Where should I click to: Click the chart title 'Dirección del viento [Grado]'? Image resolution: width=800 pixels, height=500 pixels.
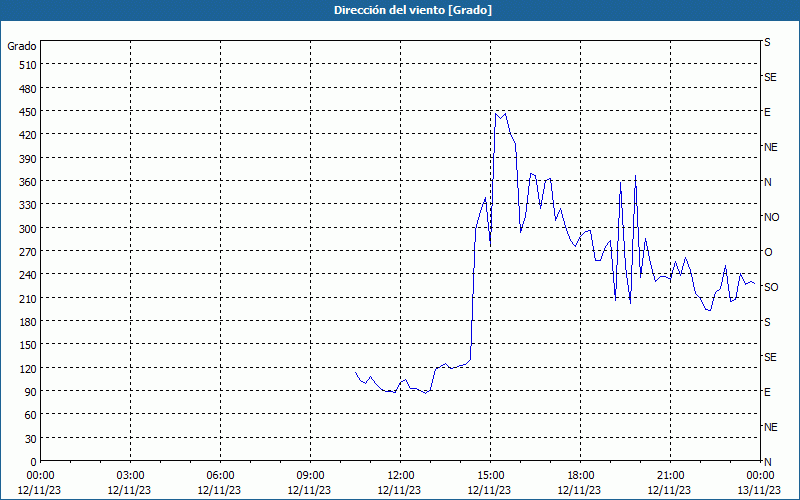point(413,10)
